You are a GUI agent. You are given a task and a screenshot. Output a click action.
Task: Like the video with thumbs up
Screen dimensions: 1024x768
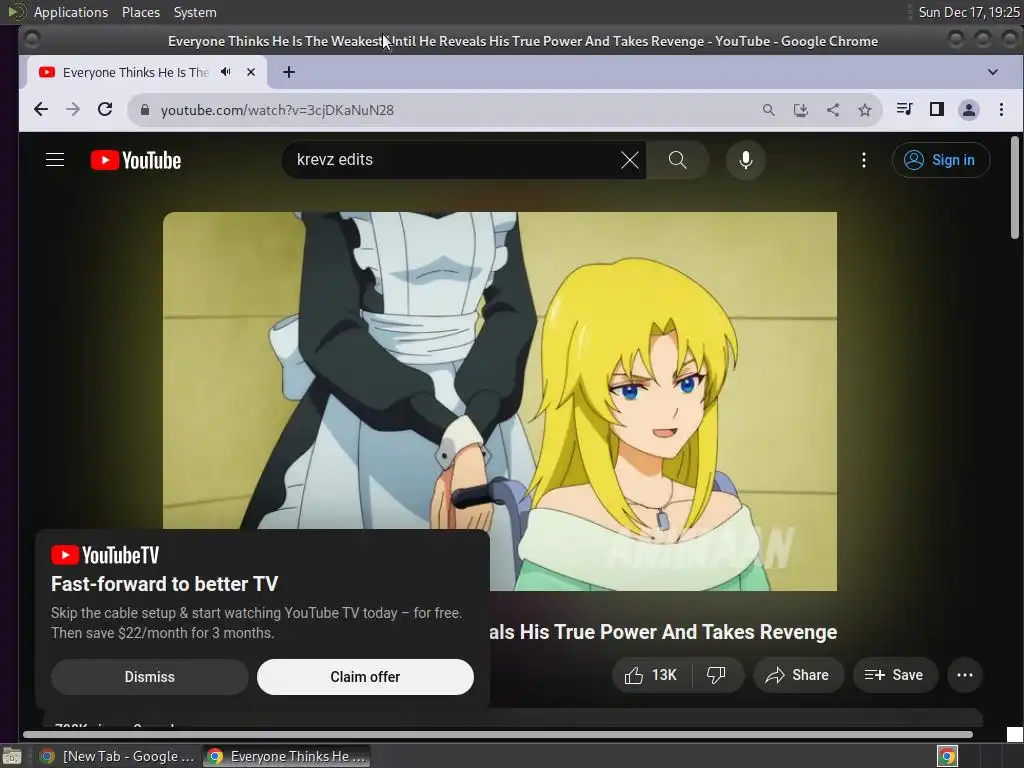(651, 675)
